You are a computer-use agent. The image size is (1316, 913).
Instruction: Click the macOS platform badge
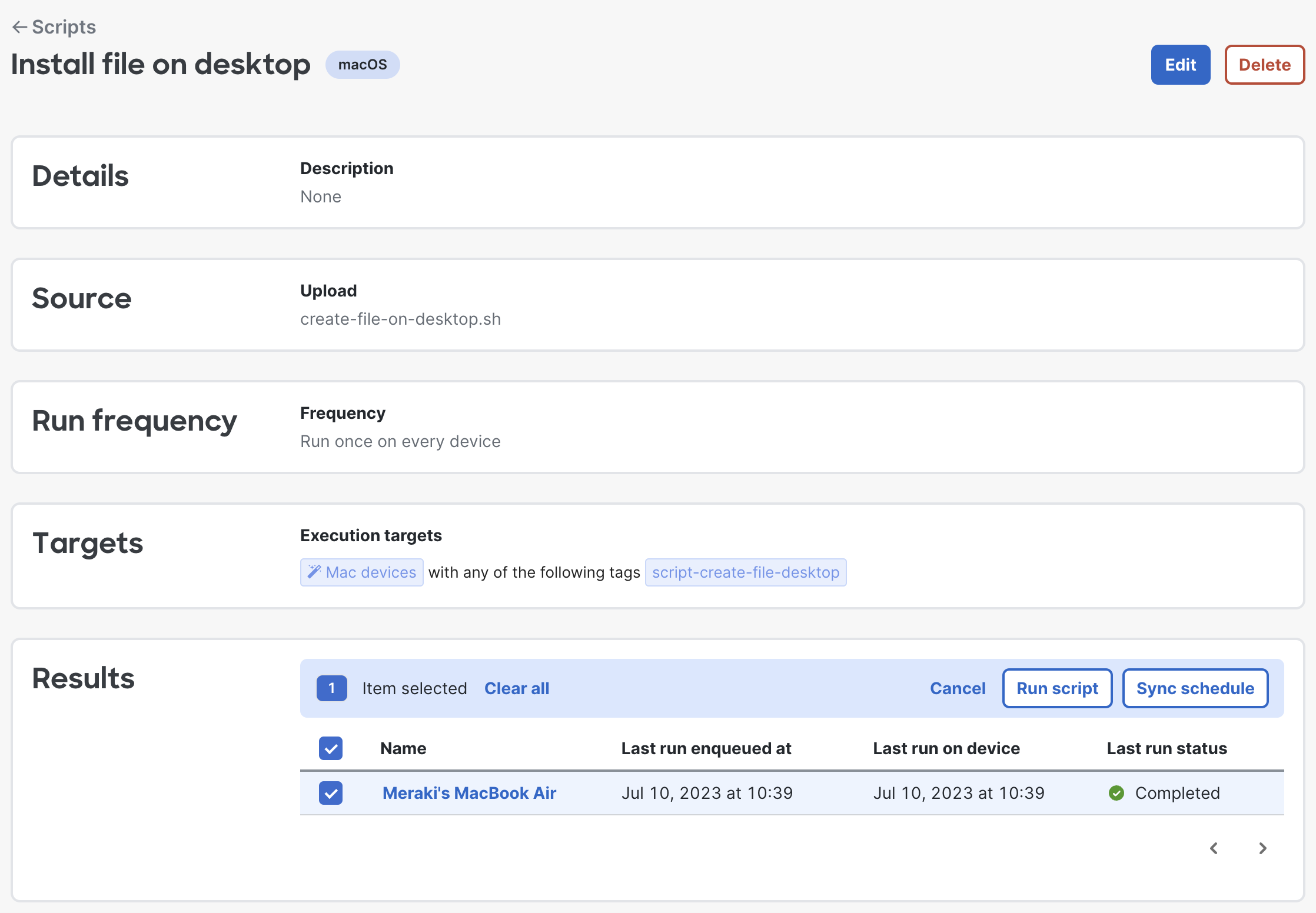coord(363,65)
